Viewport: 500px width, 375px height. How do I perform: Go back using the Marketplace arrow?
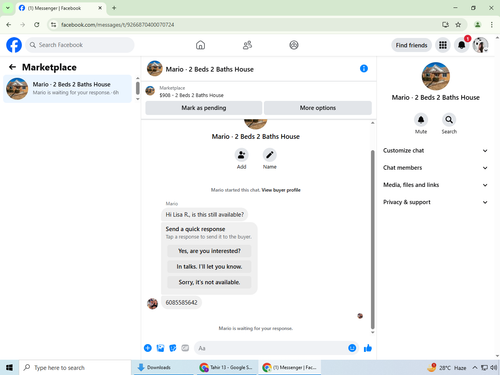point(12,67)
